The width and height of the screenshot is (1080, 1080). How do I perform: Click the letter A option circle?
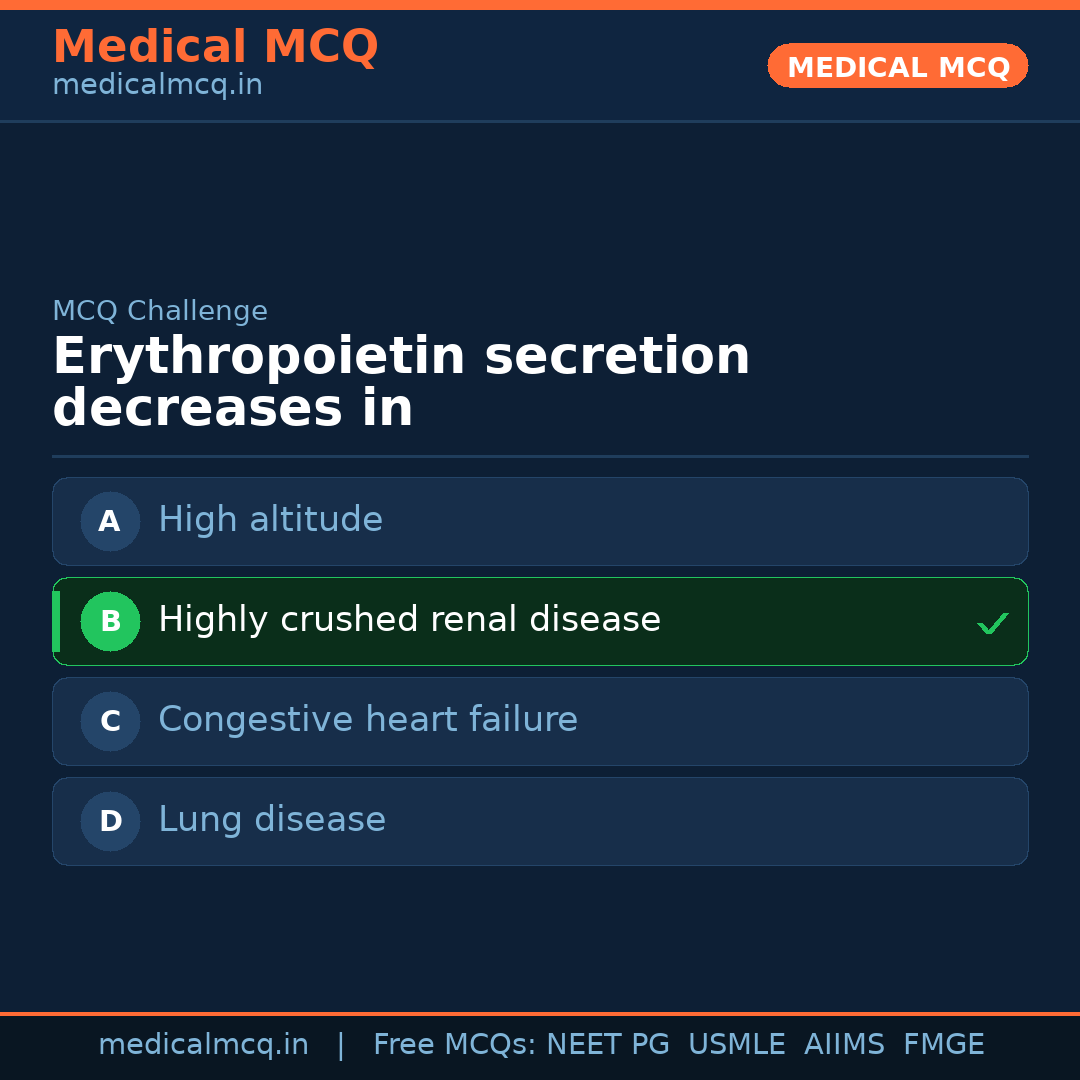pos(110,521)
